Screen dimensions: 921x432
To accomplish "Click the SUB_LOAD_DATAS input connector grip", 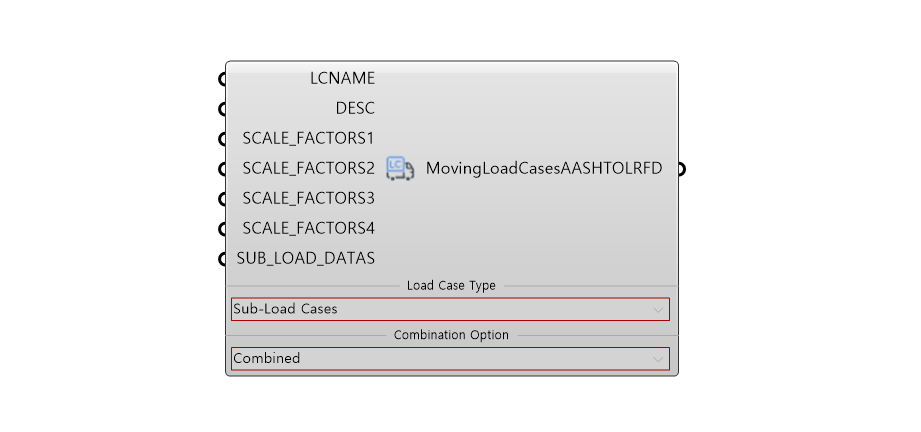I will point(223,259).
